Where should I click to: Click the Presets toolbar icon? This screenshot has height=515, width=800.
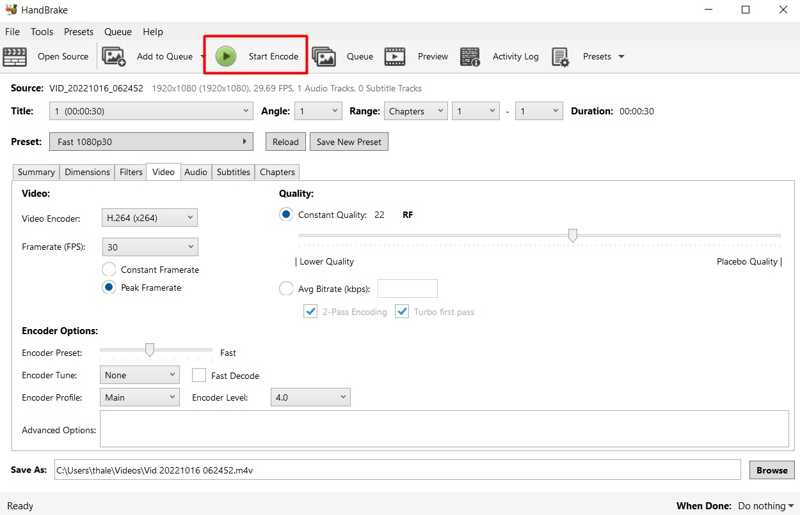click(x=560, y=57)
